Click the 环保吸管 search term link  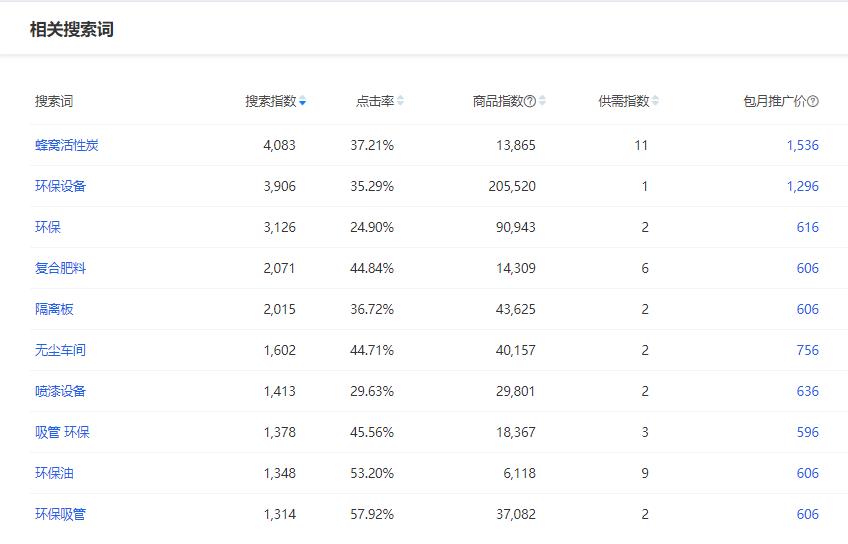[60, 514]
